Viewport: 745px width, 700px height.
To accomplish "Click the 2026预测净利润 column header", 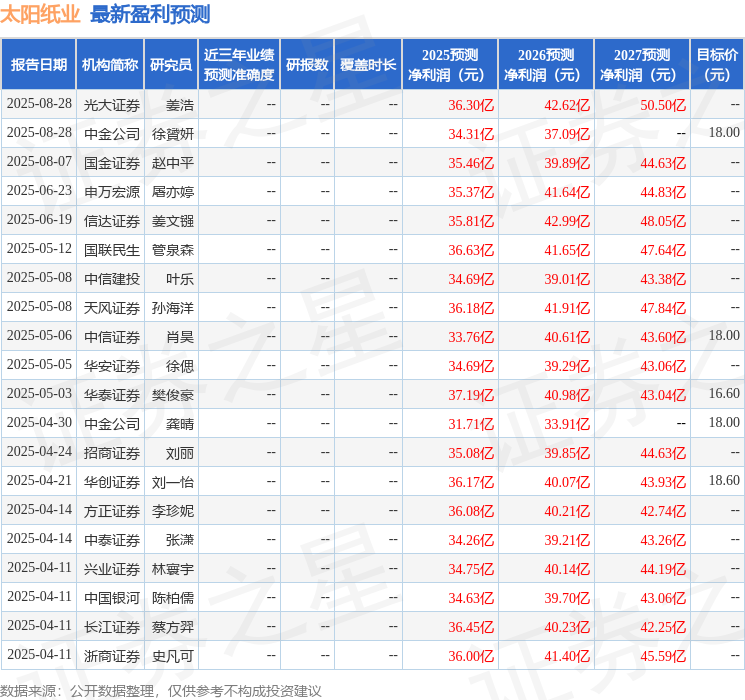I will coord(546,65).
